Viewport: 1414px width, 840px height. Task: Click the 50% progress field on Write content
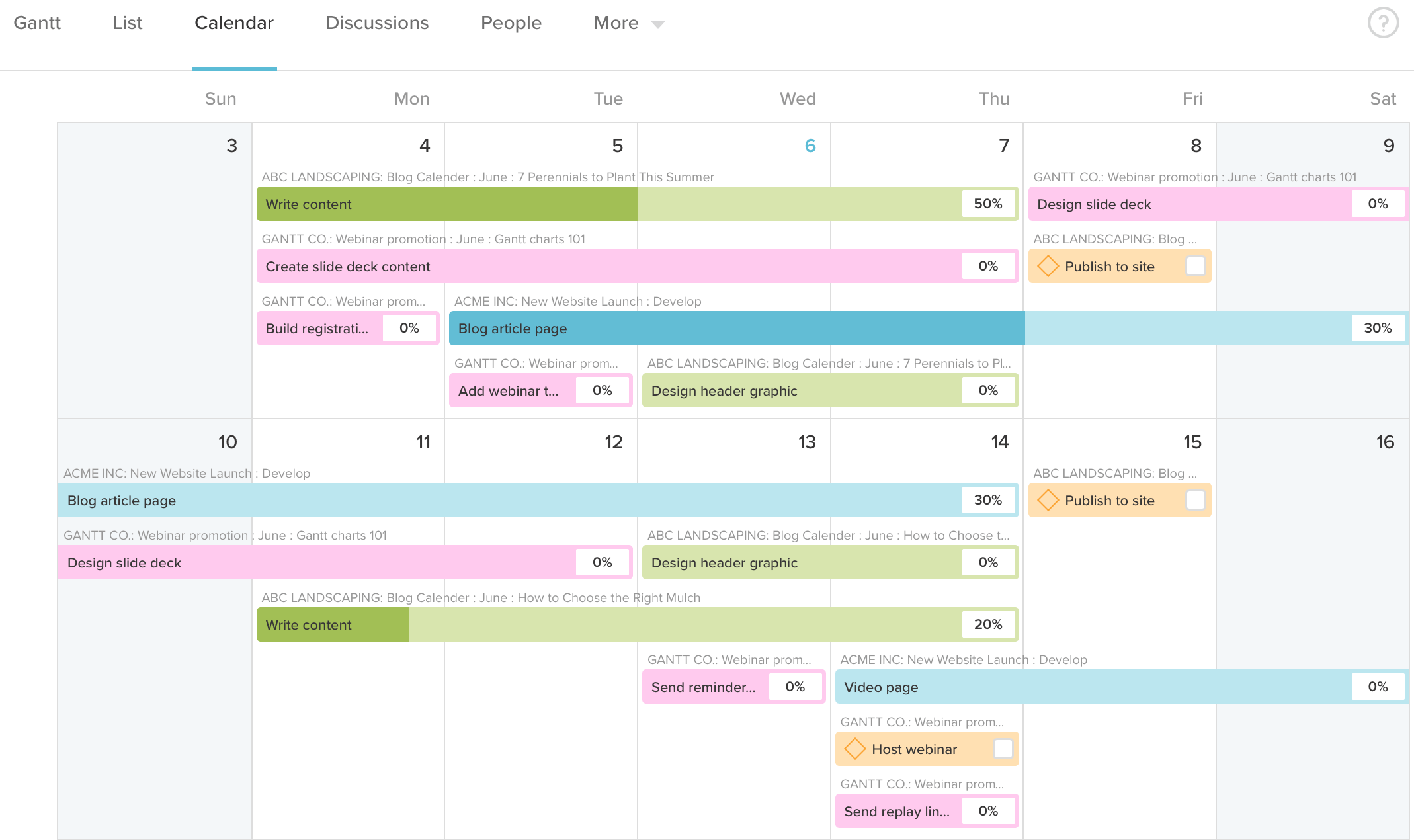point(987,204)
